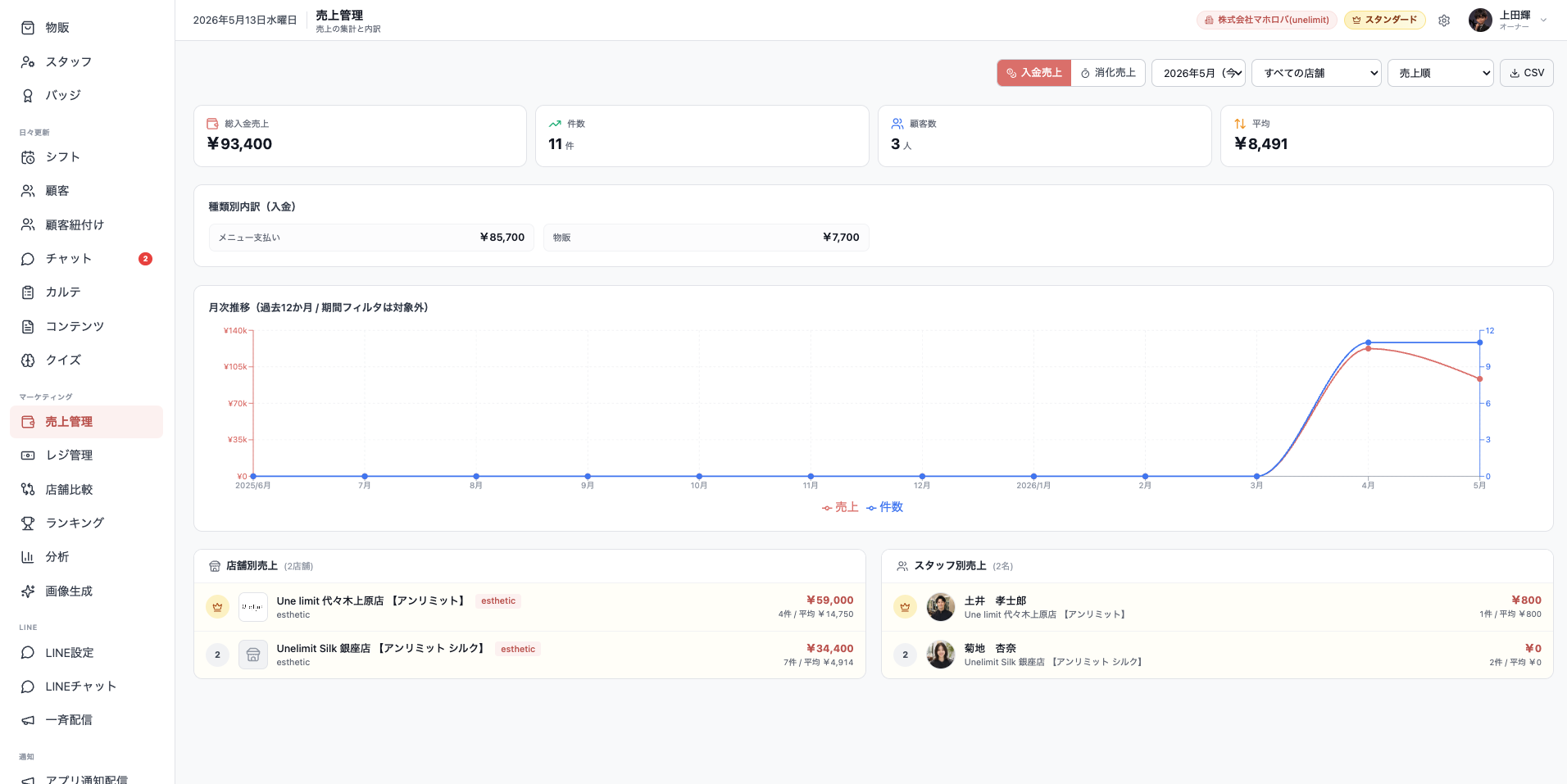This screenshot has height=784, width=1567.
Task: Open the 顧客 customers icon
Action: pyautogui.click(x=28, y=191)
